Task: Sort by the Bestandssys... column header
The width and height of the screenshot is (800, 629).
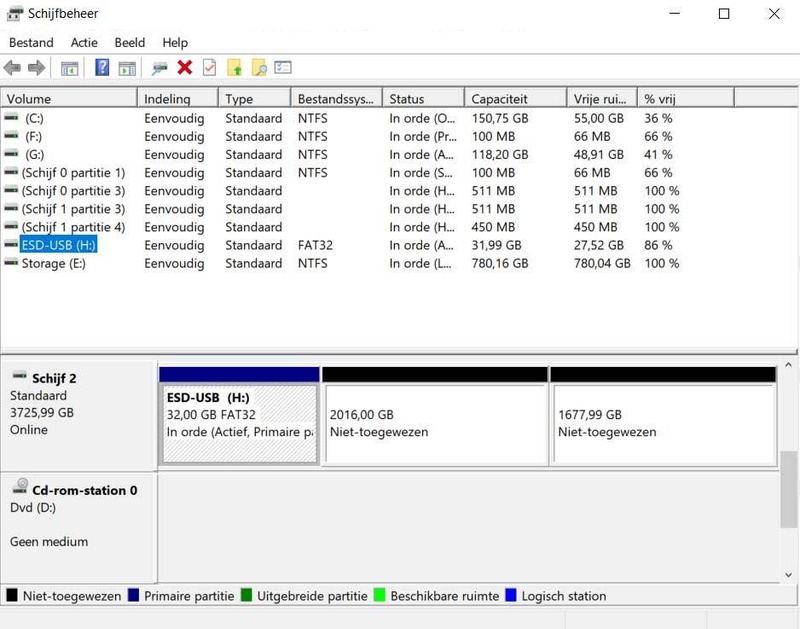Action: [337, 98]
